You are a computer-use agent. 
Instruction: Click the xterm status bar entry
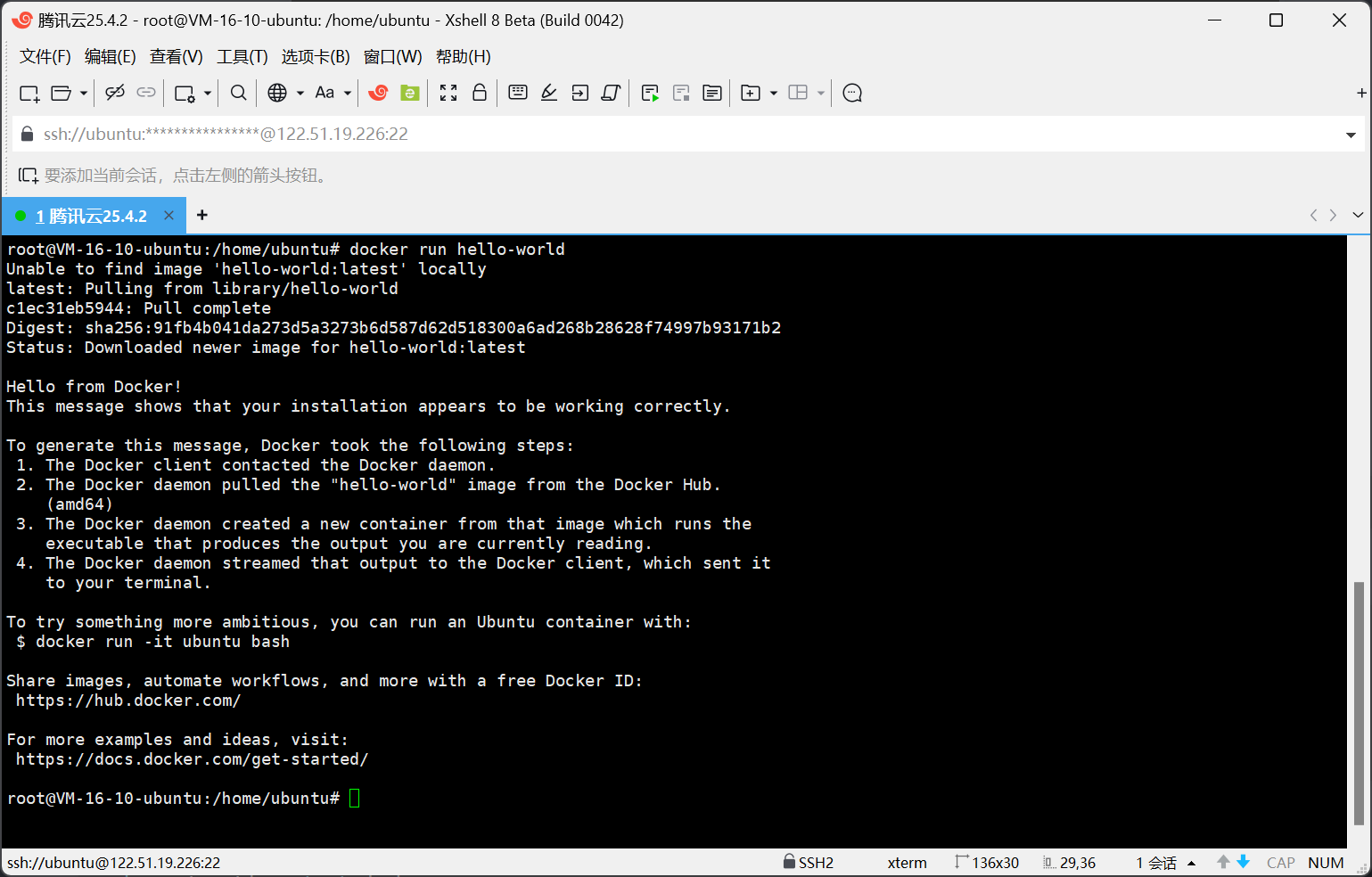pyautogui.click(x=908, y=863)
